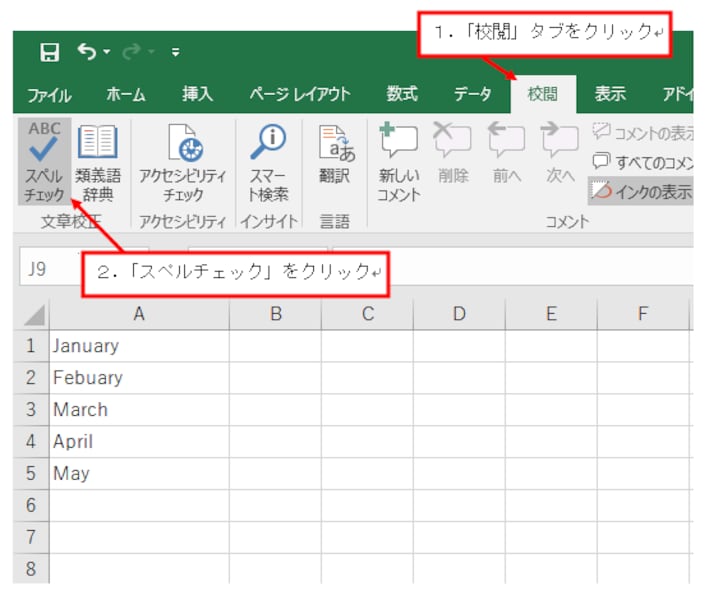
Task: Add 新しいコメント new comment
Action: (x=398, y=162)
